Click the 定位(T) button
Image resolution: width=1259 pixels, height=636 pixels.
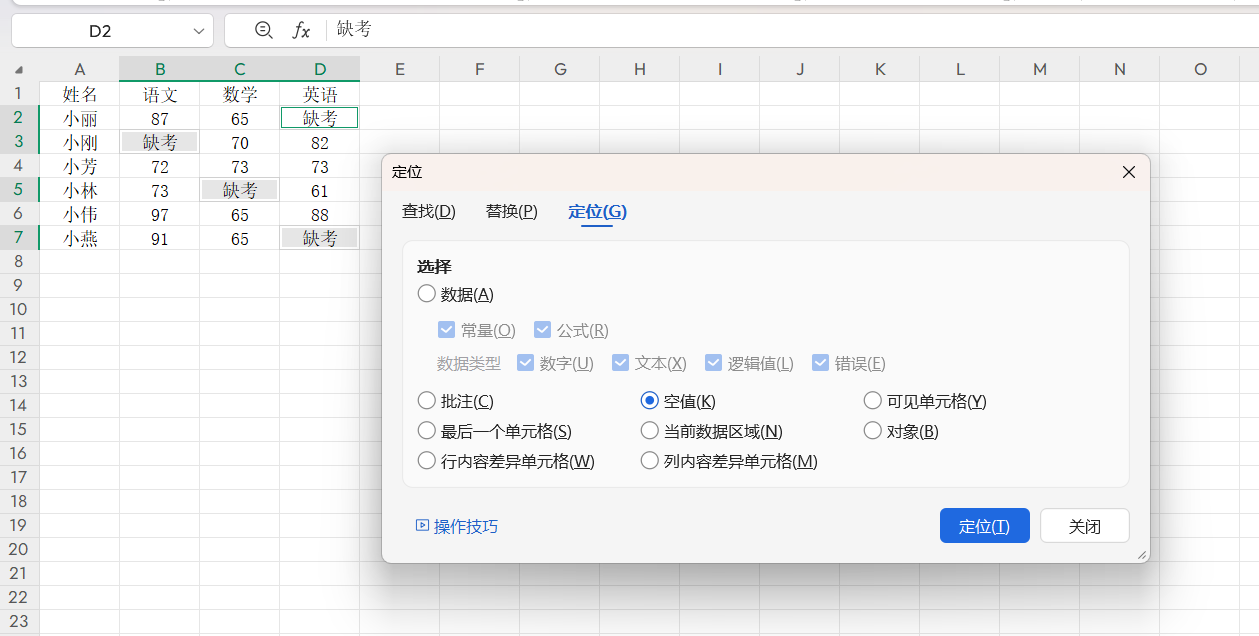(x=984, y=524)
